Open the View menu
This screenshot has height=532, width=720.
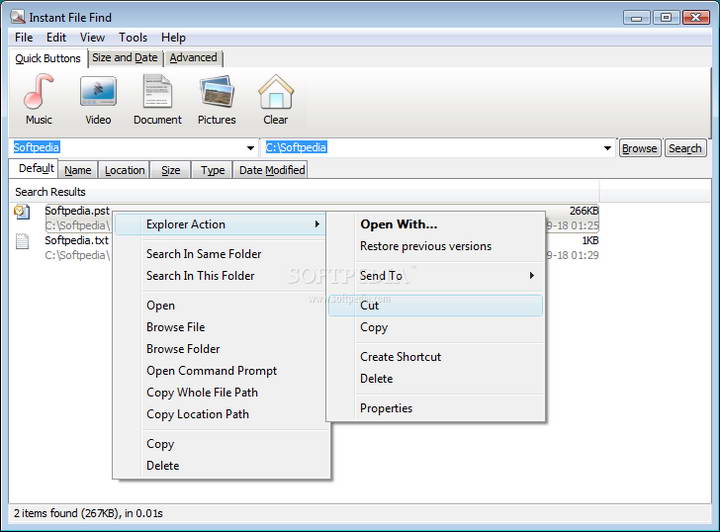(92, 38)
